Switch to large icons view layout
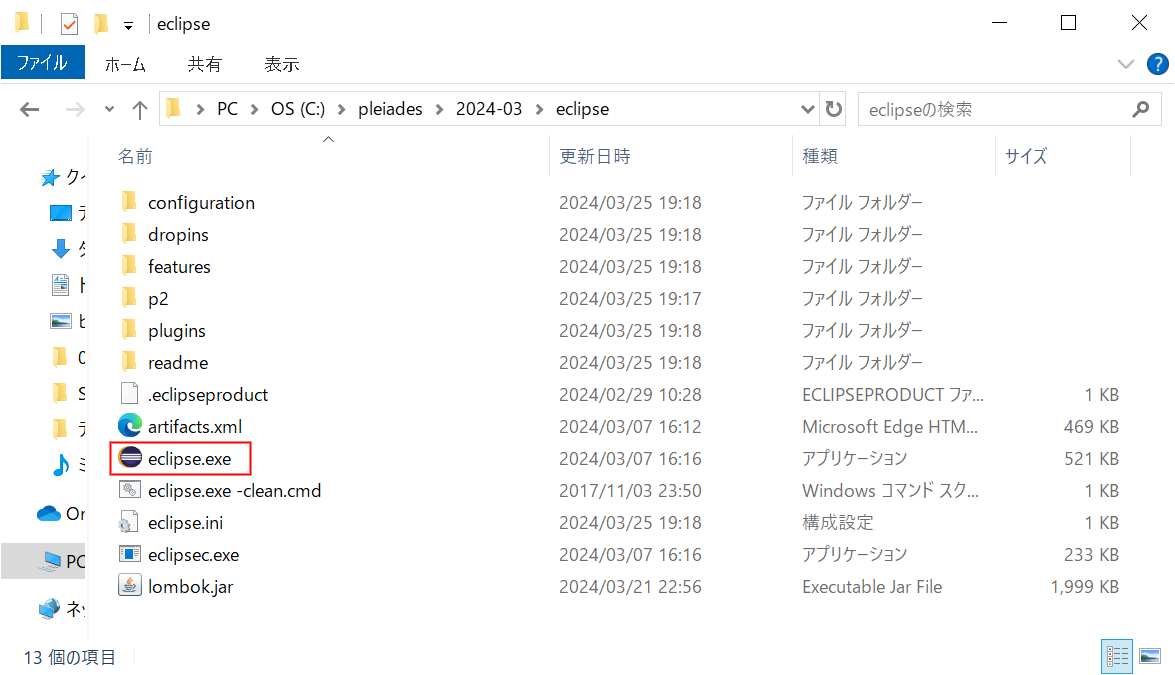Image resolution: width=1175 pixels, height=675 pixels. (x=1150, y=657)
